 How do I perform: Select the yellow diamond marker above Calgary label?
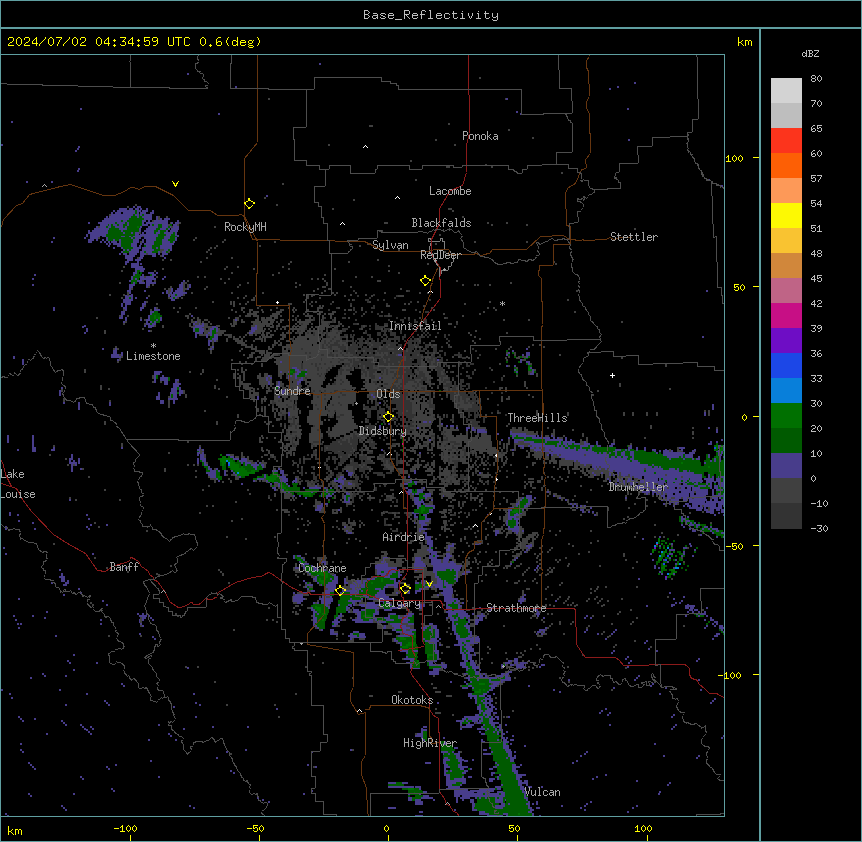405,589
